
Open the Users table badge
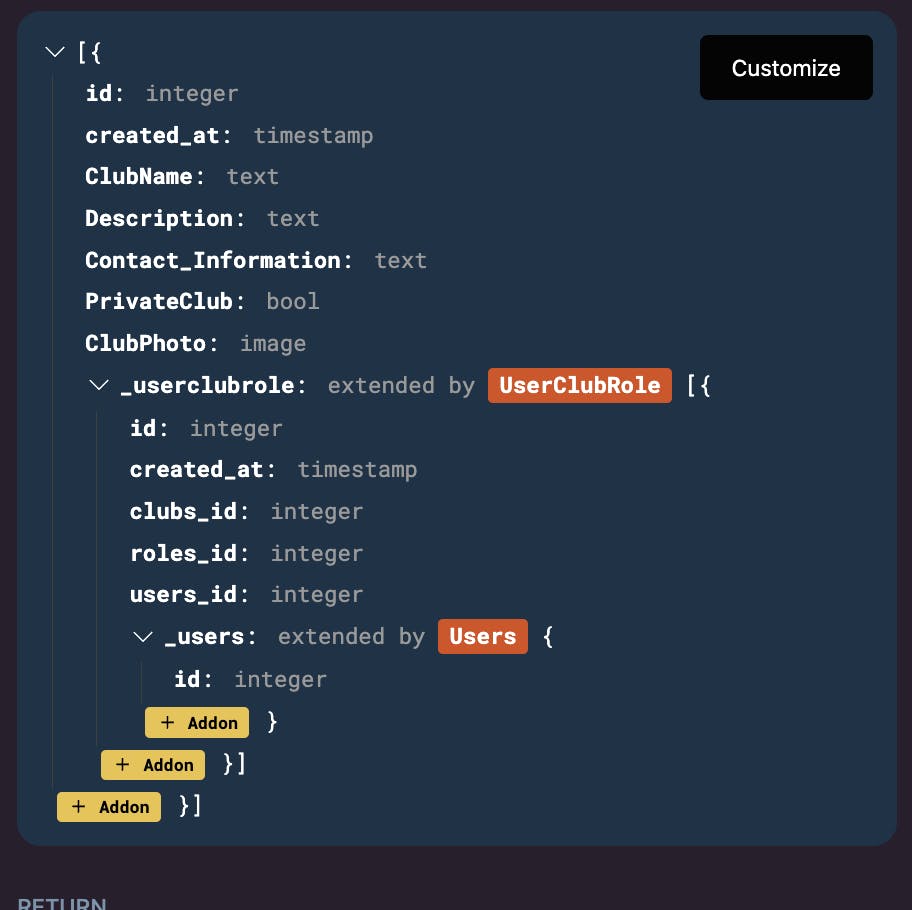[x=482, y=636]
